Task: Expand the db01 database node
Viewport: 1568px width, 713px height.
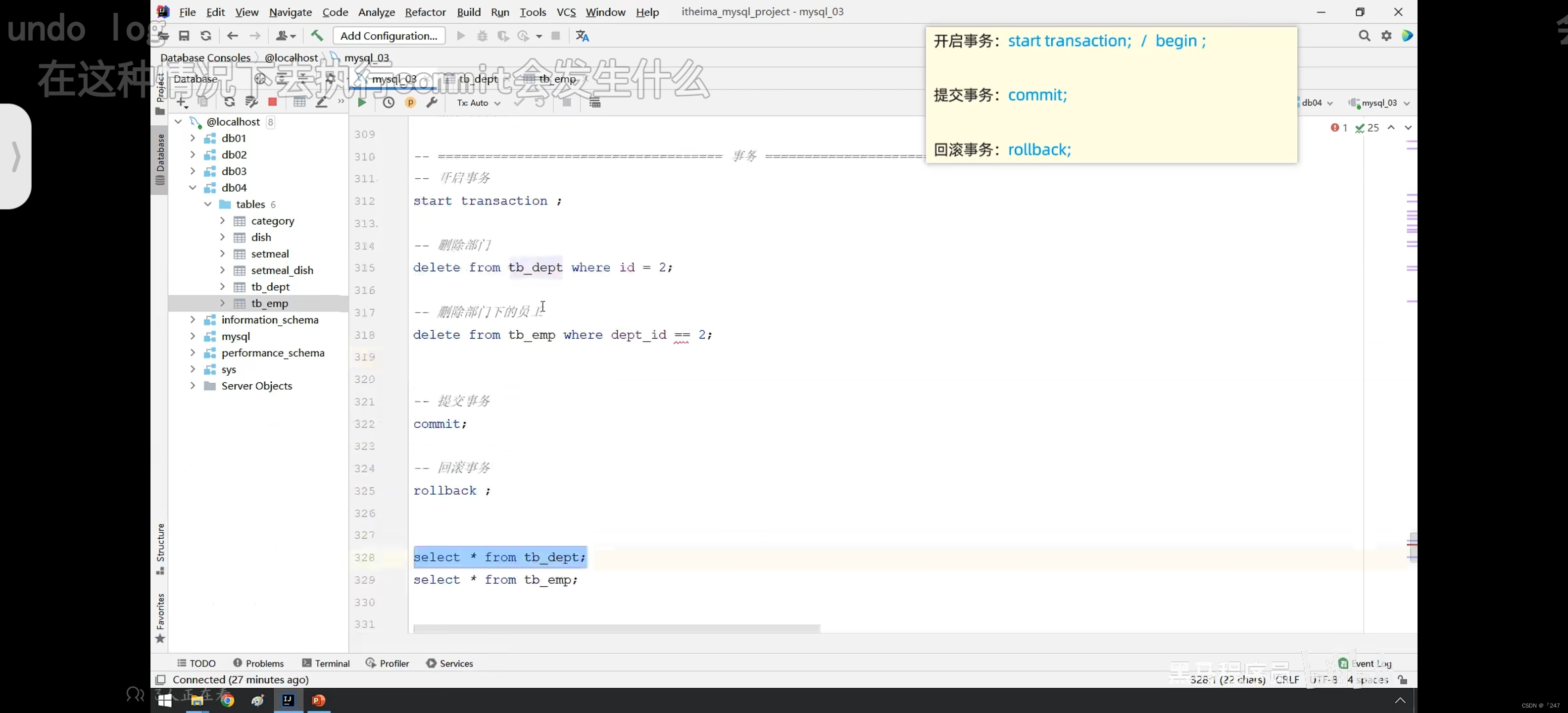Action: (193, 138)
